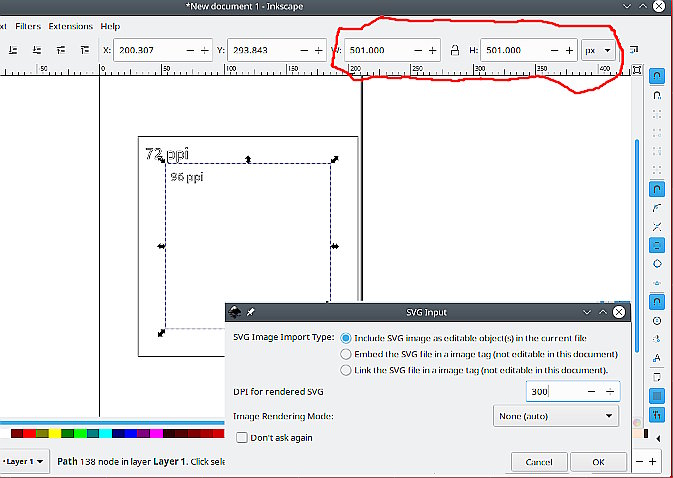673x478 pixels.
Task: Click snap to smooth nodes icon
Action: 657,264
